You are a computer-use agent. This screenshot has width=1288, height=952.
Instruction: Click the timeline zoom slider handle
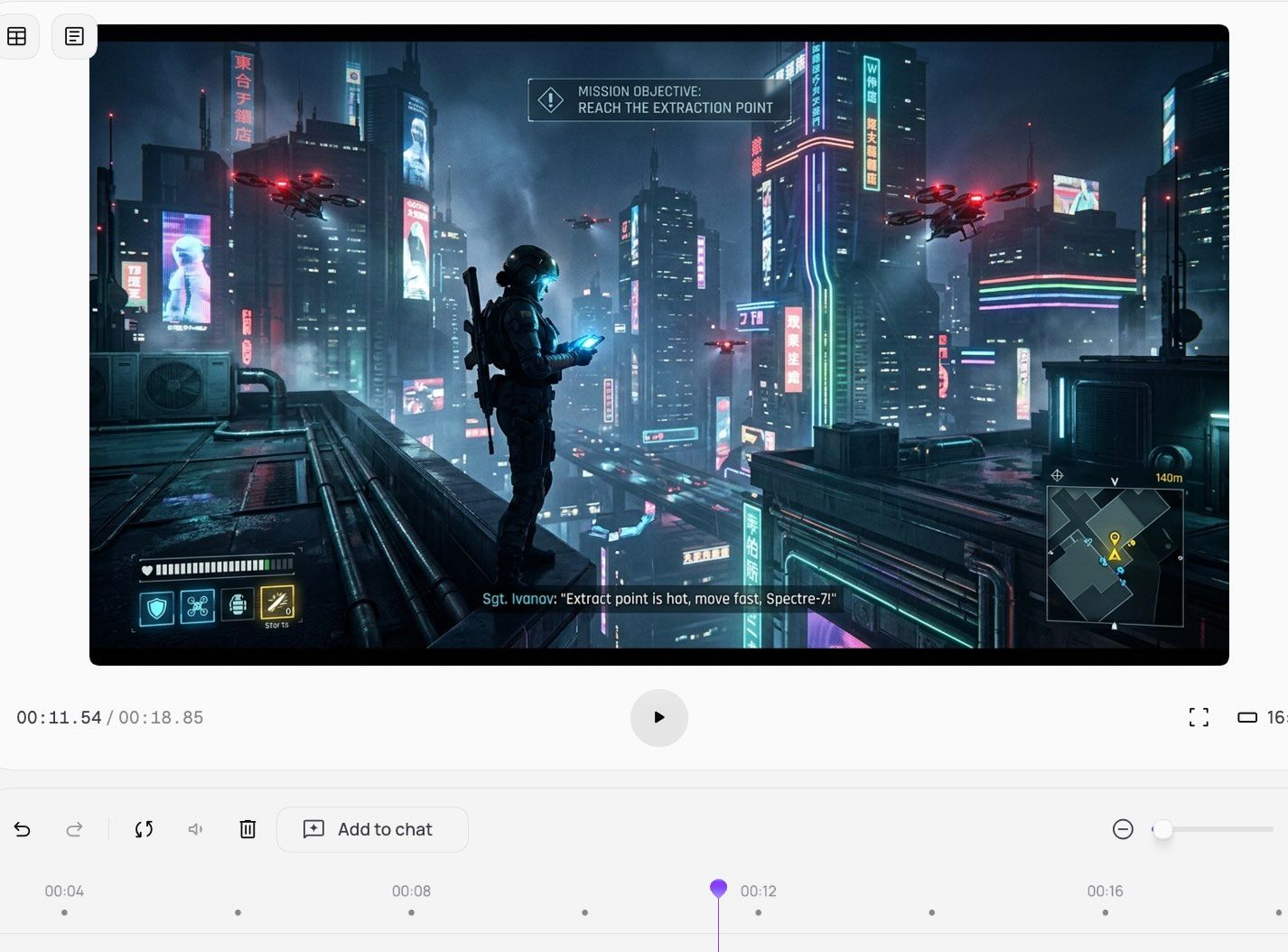1162,829
